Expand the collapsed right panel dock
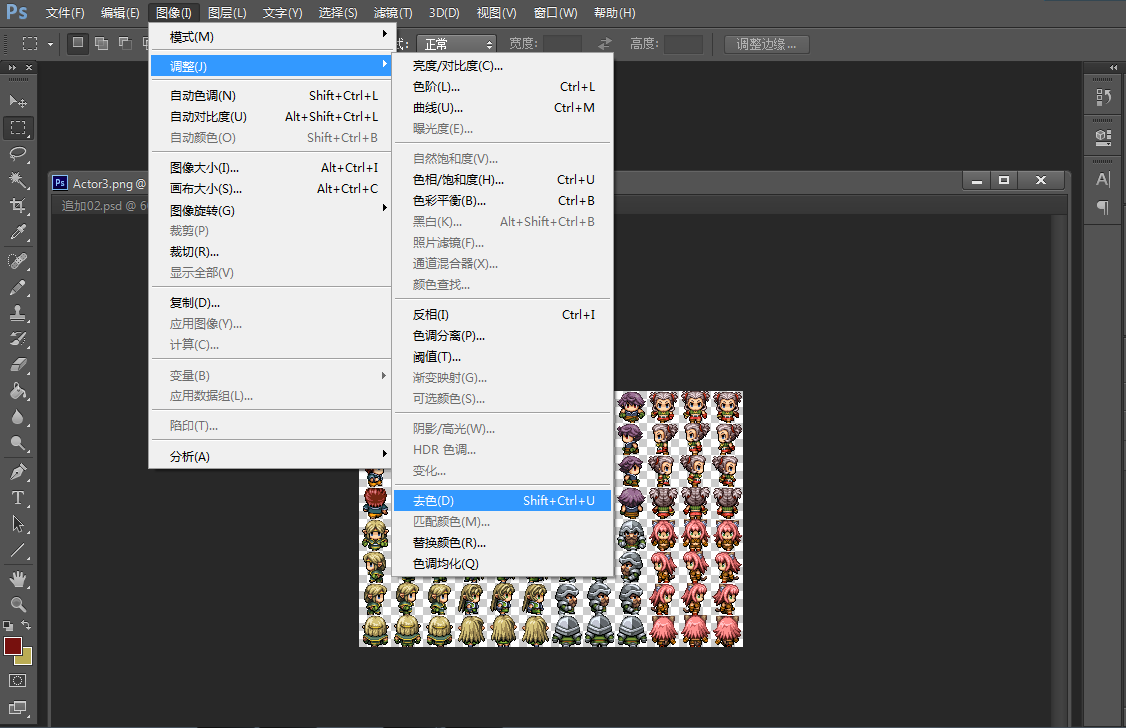The image size is (1126, 728). [x=1113, y=67]
